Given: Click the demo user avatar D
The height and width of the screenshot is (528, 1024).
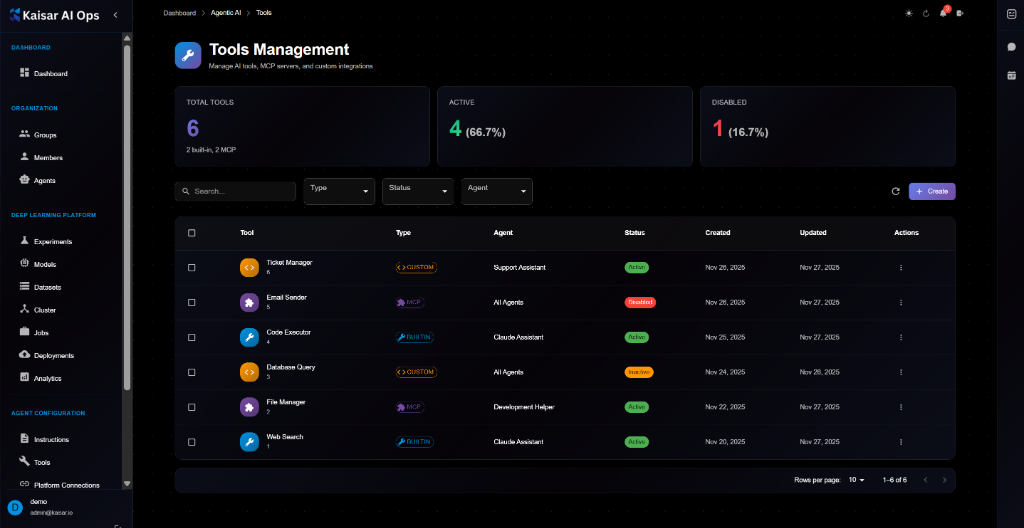Looking at the screenshot, I should coord(15,507).
